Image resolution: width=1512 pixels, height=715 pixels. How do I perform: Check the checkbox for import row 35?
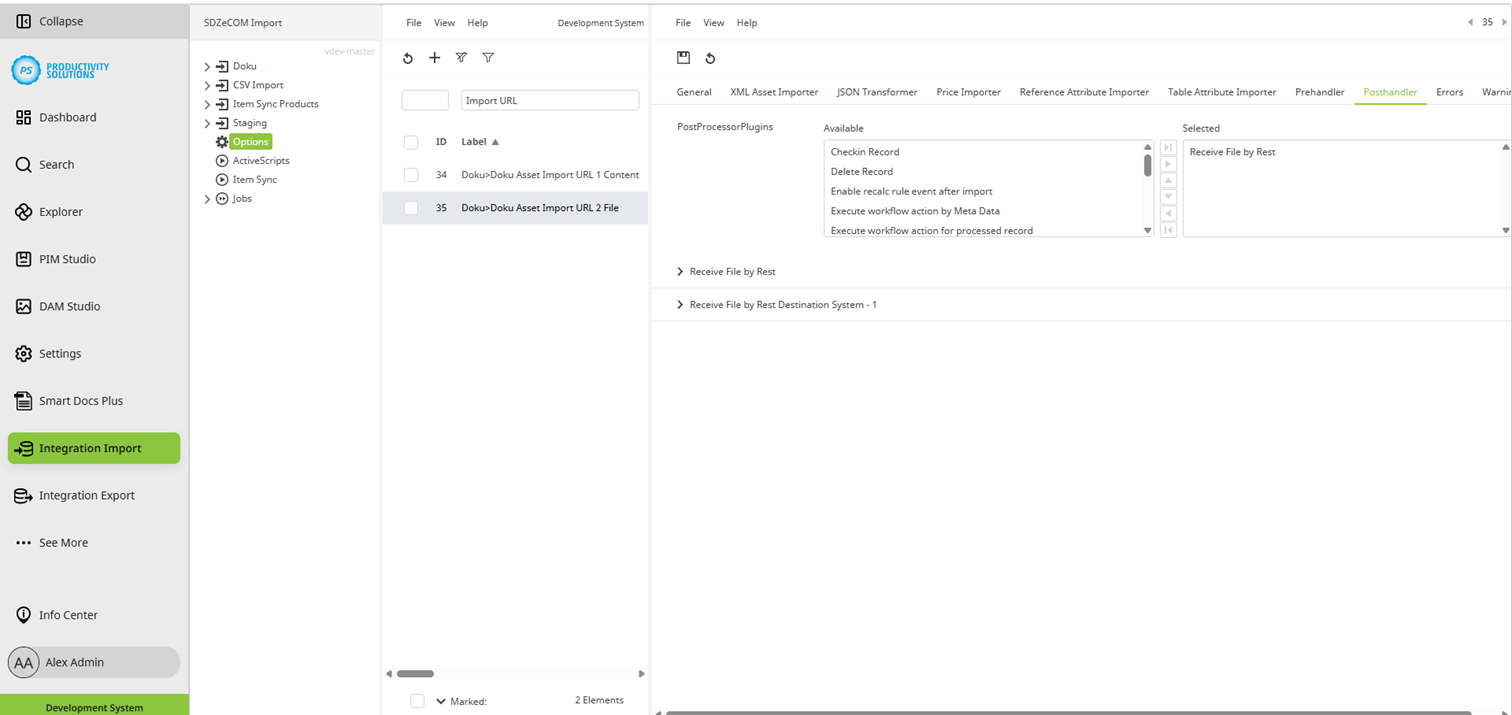tap(410, 208)
